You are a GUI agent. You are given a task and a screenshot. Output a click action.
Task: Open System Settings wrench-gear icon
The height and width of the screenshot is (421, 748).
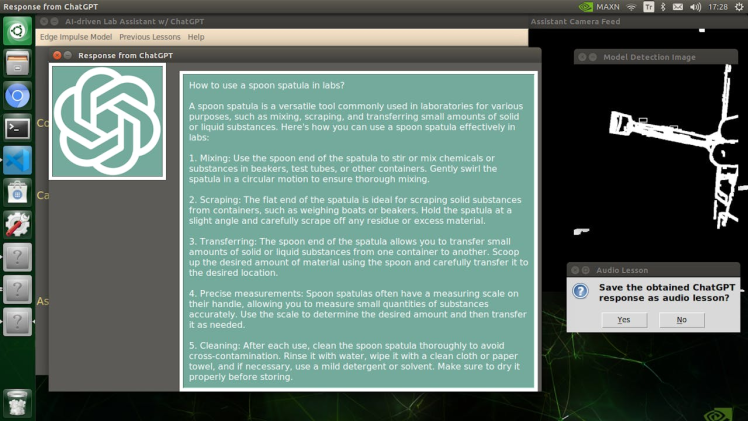point(17,225)
